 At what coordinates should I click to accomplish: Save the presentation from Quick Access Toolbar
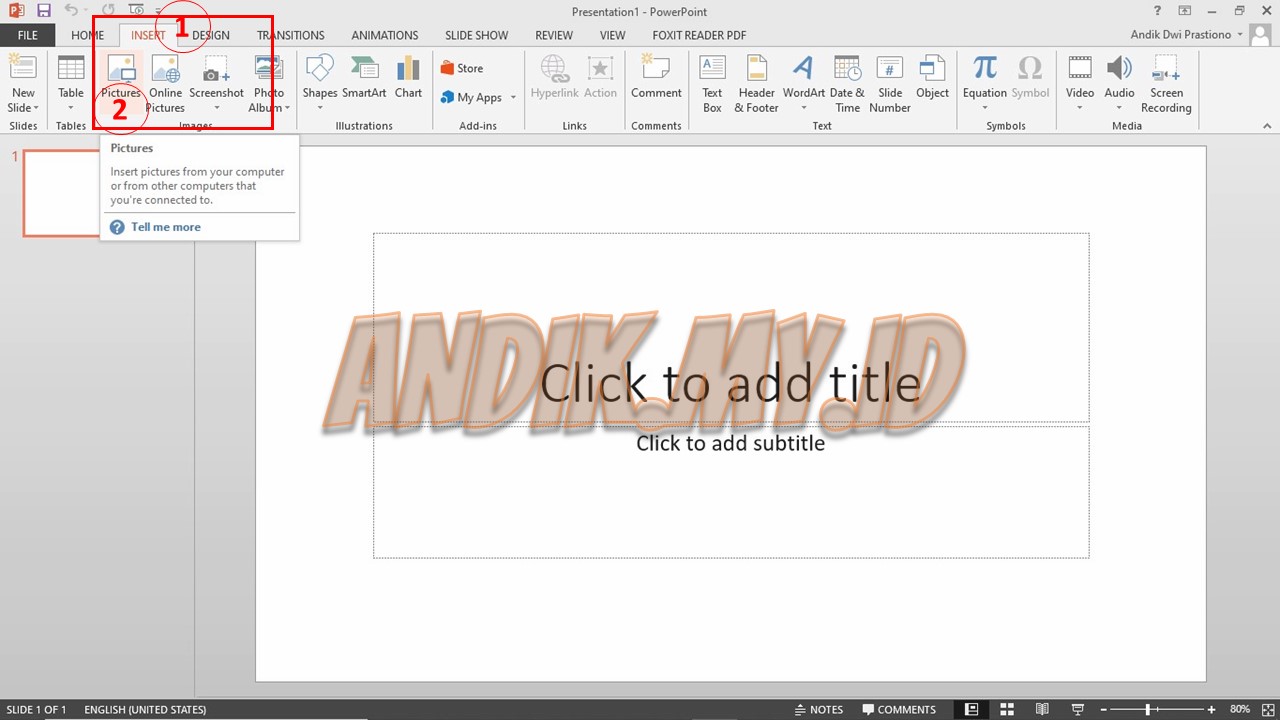(43, 11)
